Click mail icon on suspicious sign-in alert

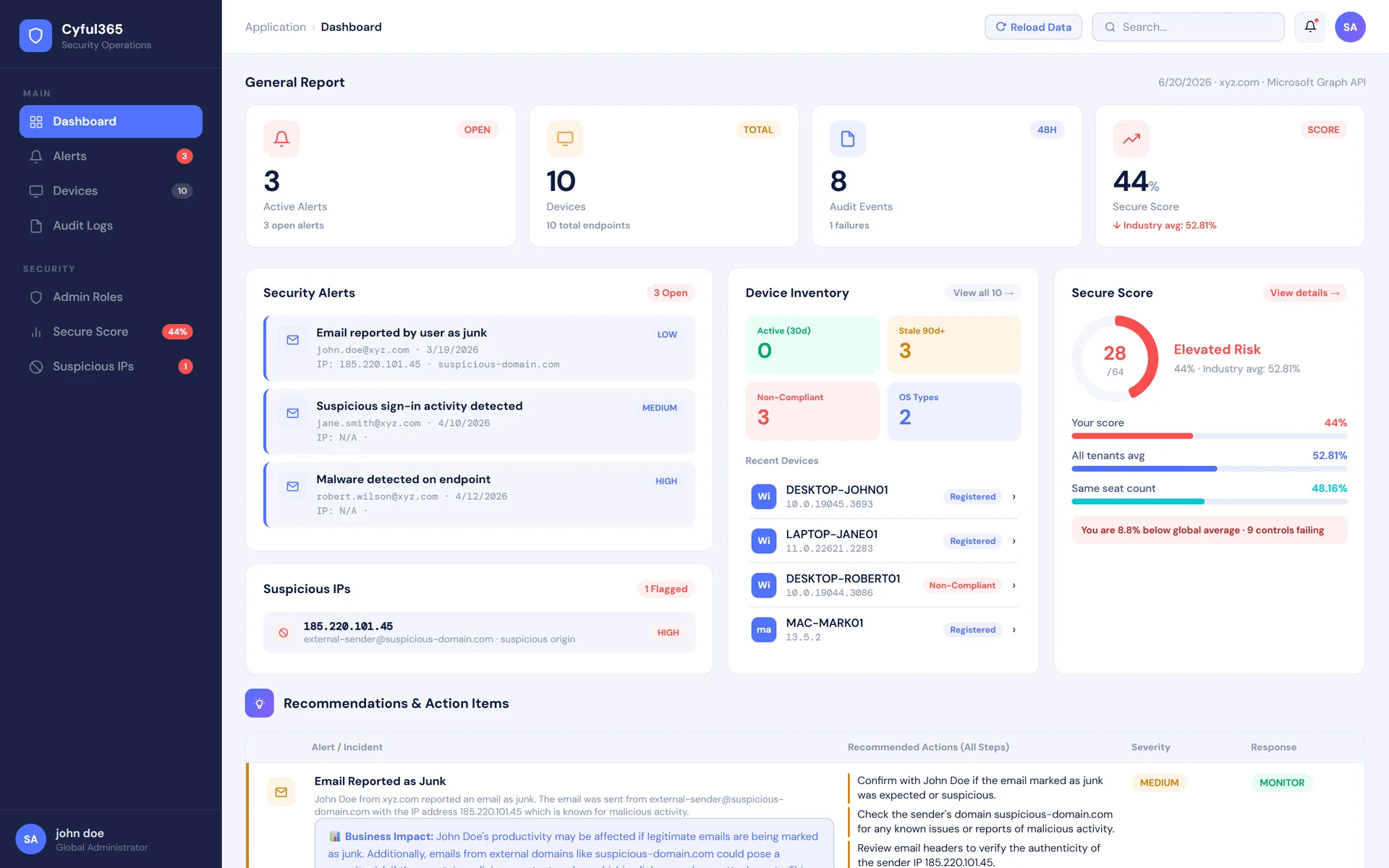point(293,413)
